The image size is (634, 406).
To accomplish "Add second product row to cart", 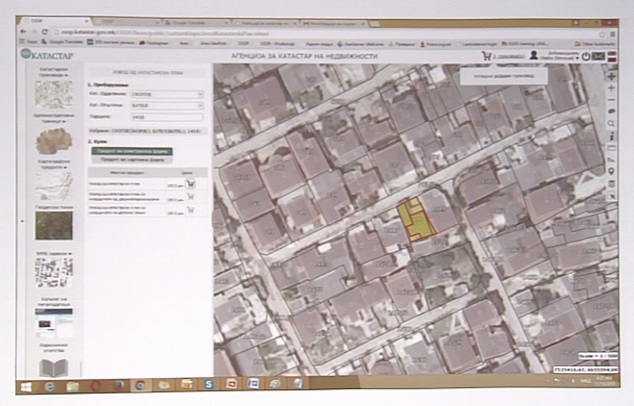I will (190, 197).
